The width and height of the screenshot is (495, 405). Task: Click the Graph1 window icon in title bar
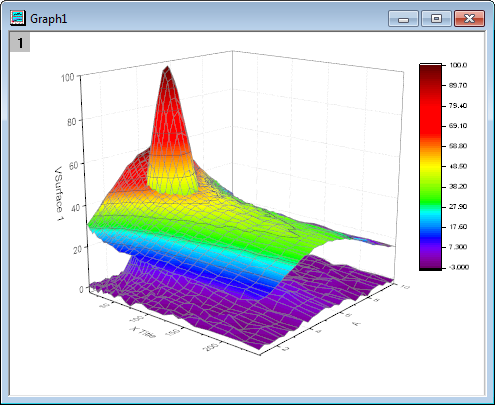(18, 18)
